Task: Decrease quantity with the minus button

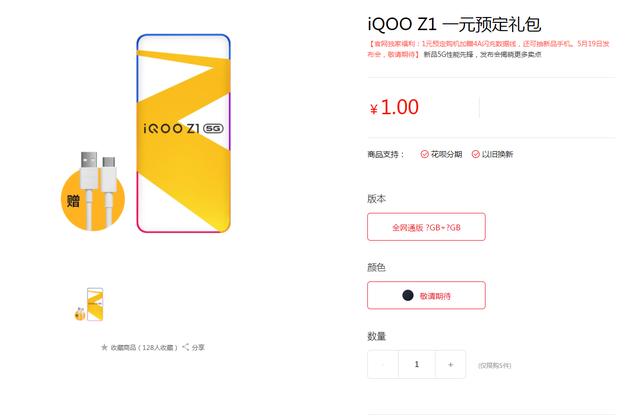Action: pos(383,364)
